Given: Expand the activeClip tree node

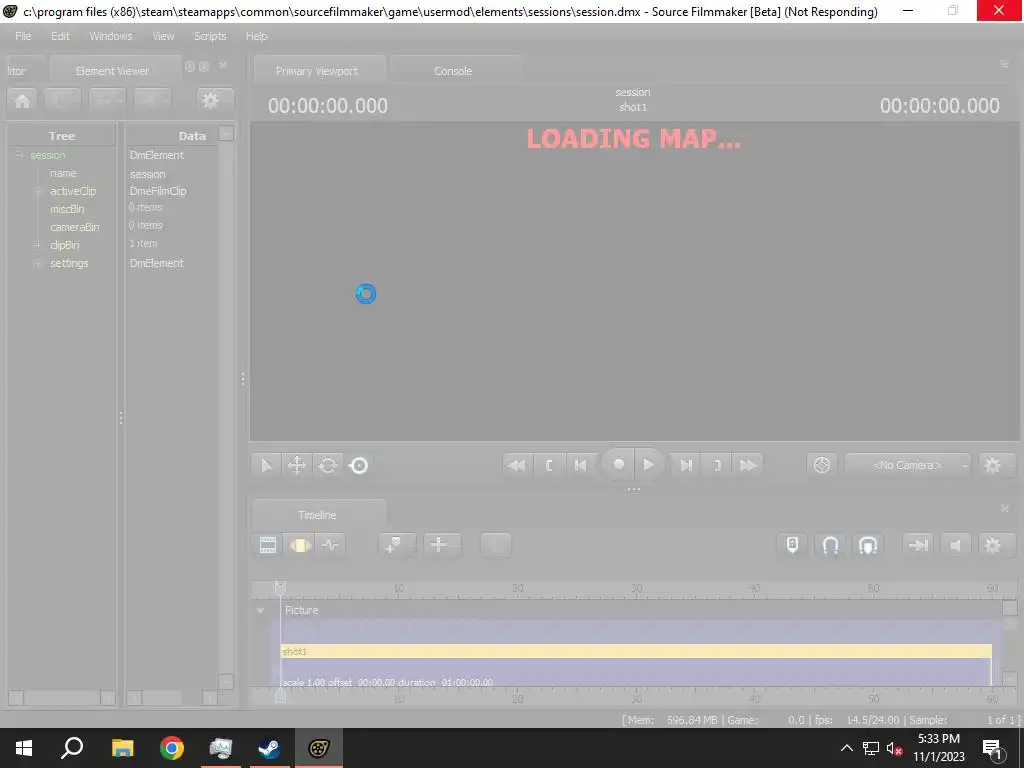Looking at the screenshot, I should coord(38,191).
